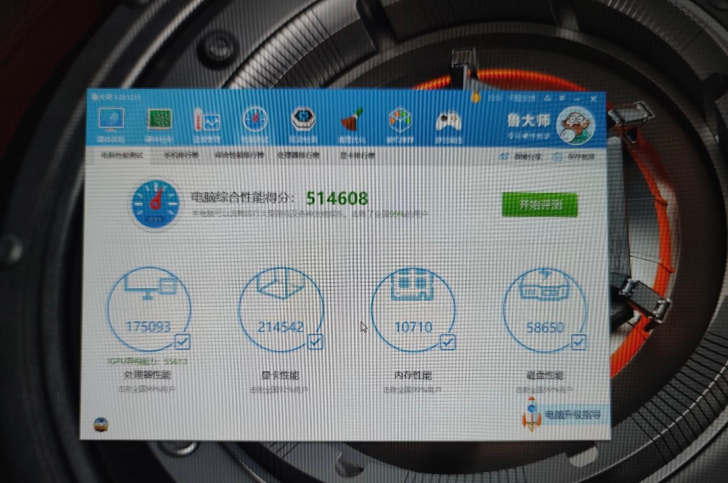Image resolution: width=728 pixels, height=483 pixels.
Task: Click the disk score 58650
Action: [545, 328]
